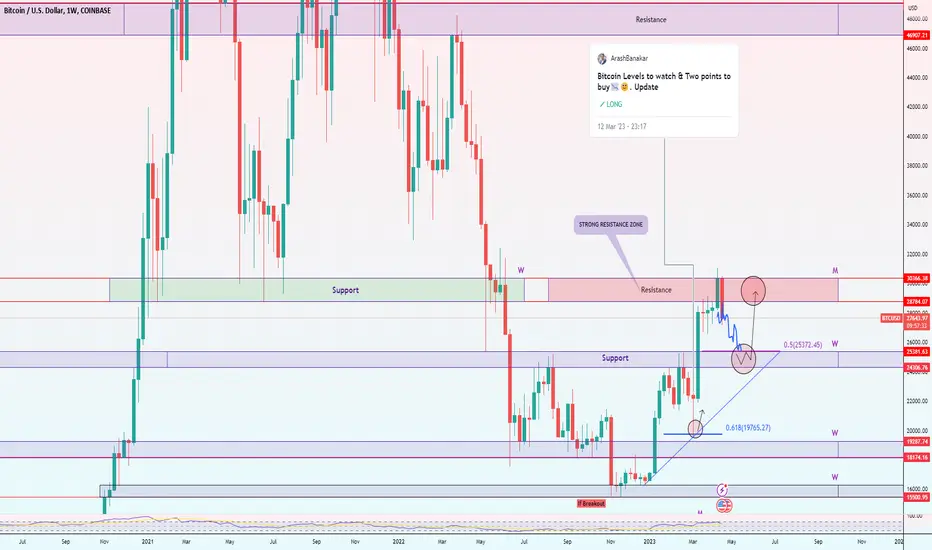This screenshot has height=550, width=932.
Task: Select the 0.618(19765.27) Fibonacci label
Action: pos(748,428)
